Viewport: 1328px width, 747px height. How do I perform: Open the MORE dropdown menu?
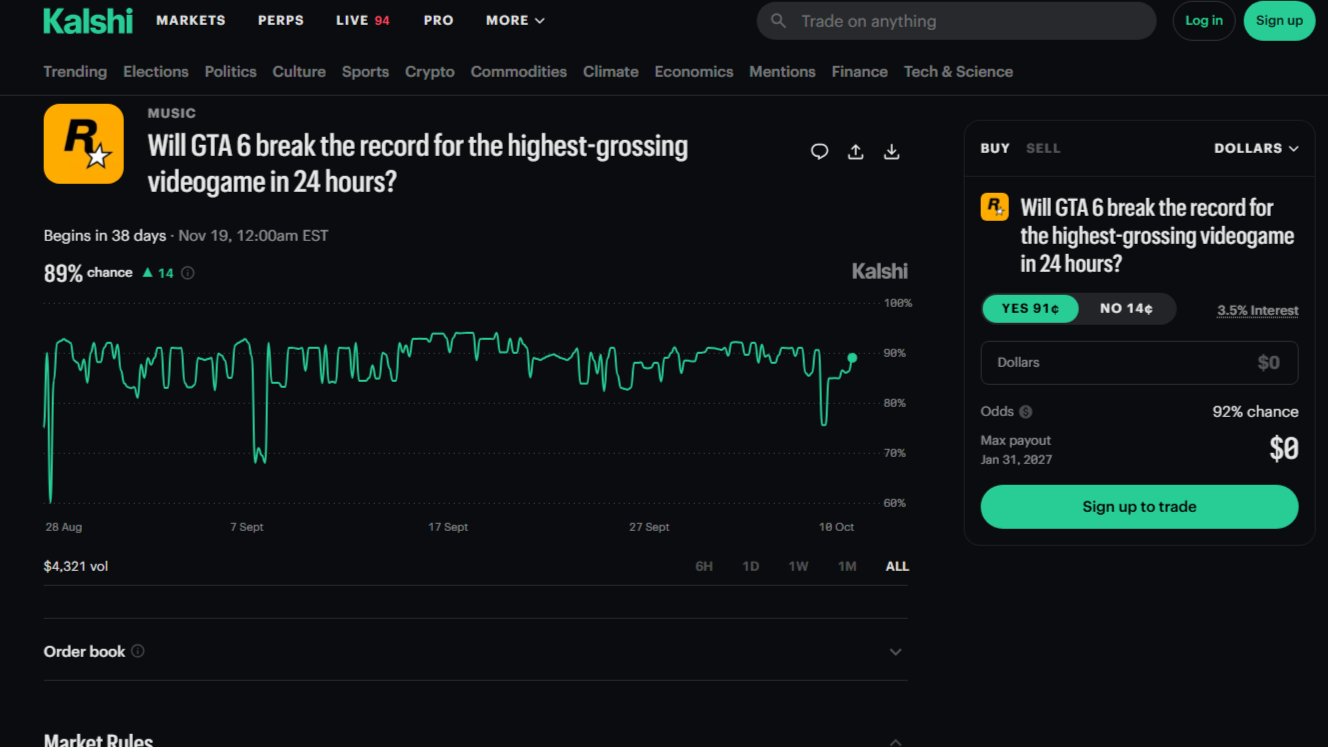[515, 20]
